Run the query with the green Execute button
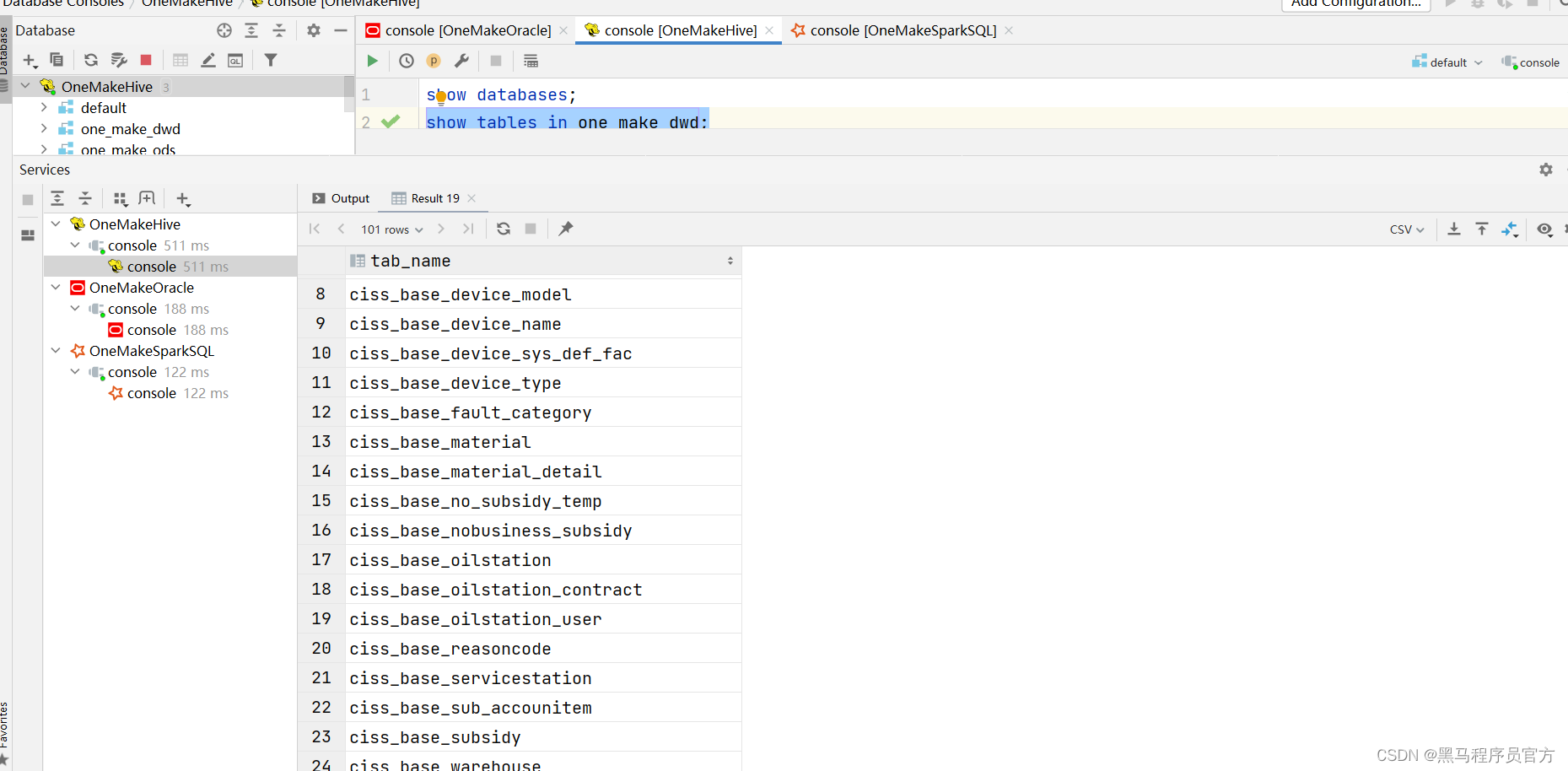This screenshot has width=1568, height=771. tap(372, 61)
